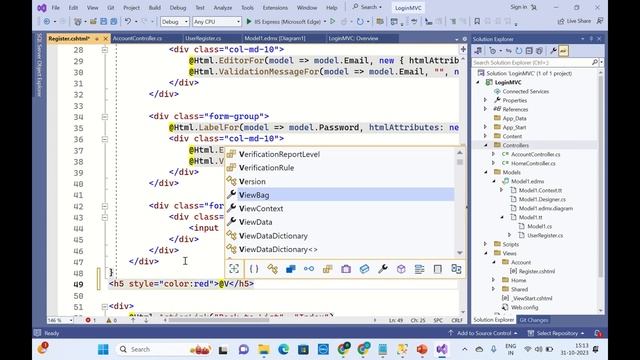Click the Start Without Debugging outline play icon
This screenshot has height=360, width=640.
[x=333, y=21]
